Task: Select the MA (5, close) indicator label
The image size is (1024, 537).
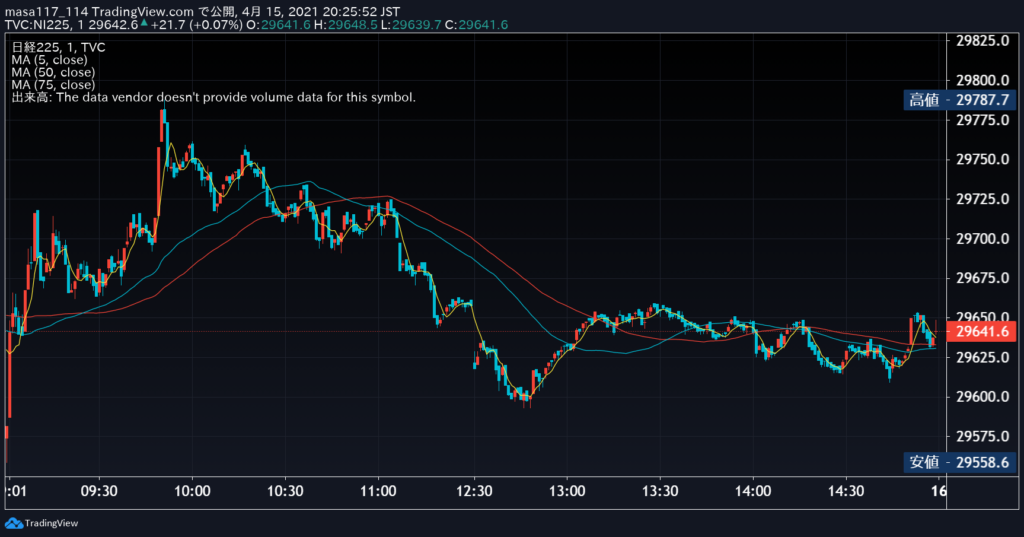Action: 49,59
